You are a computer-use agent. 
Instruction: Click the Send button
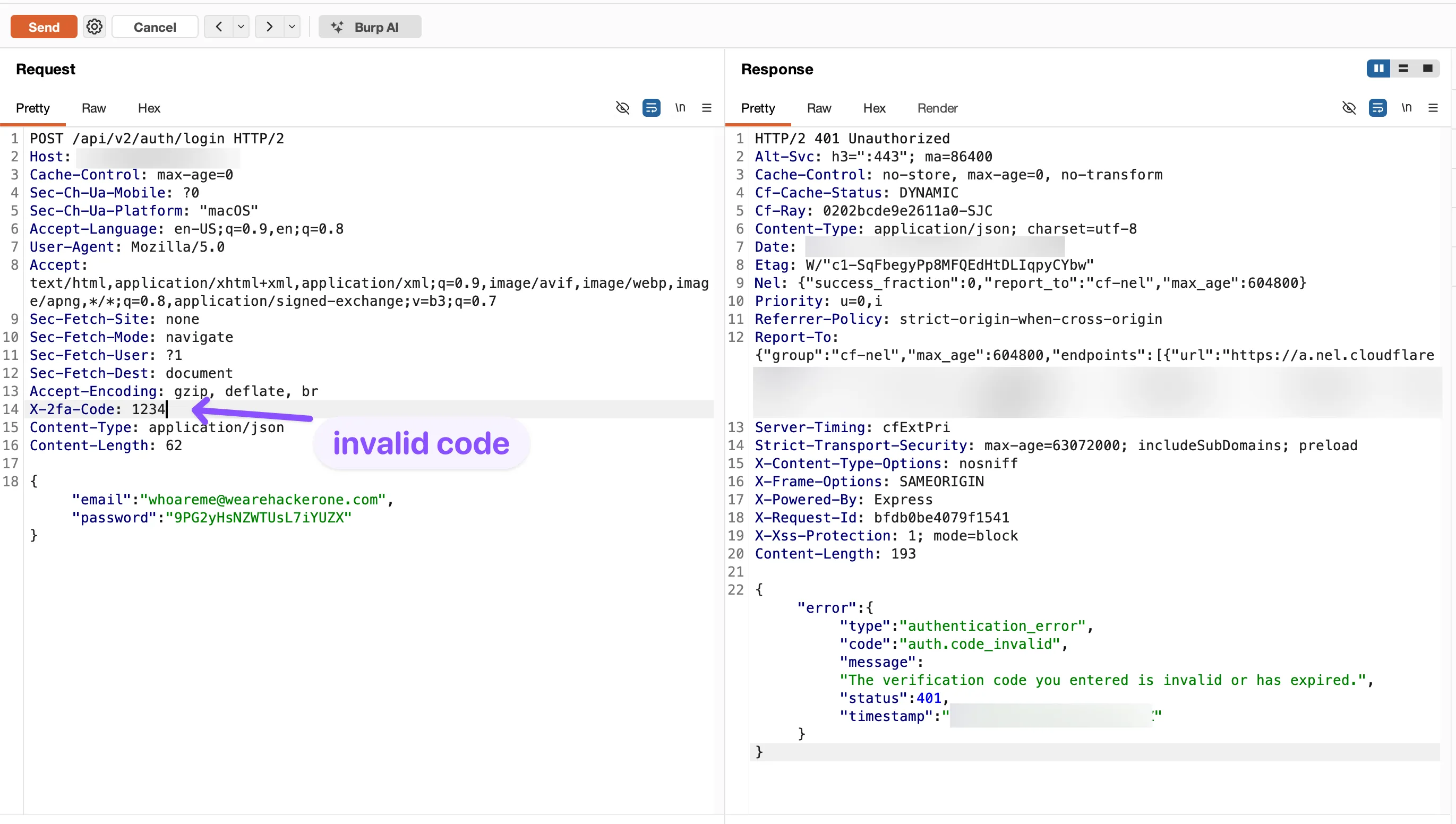click(x=43, y=26)
